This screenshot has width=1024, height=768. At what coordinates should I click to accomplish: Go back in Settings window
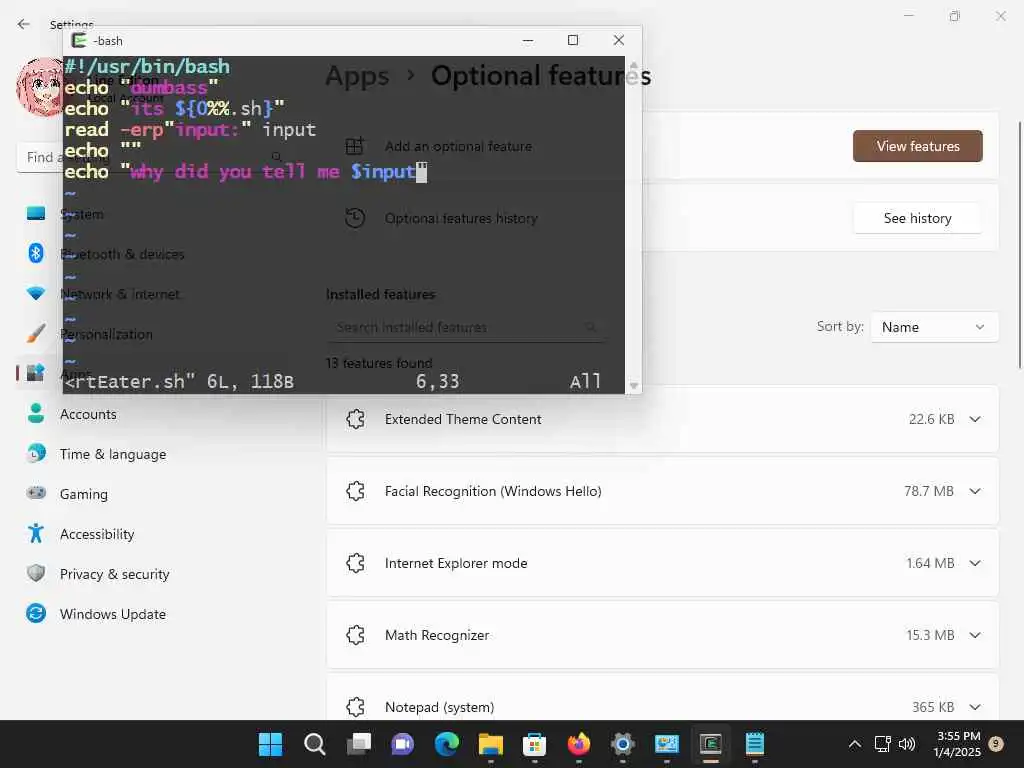[24, 24]
